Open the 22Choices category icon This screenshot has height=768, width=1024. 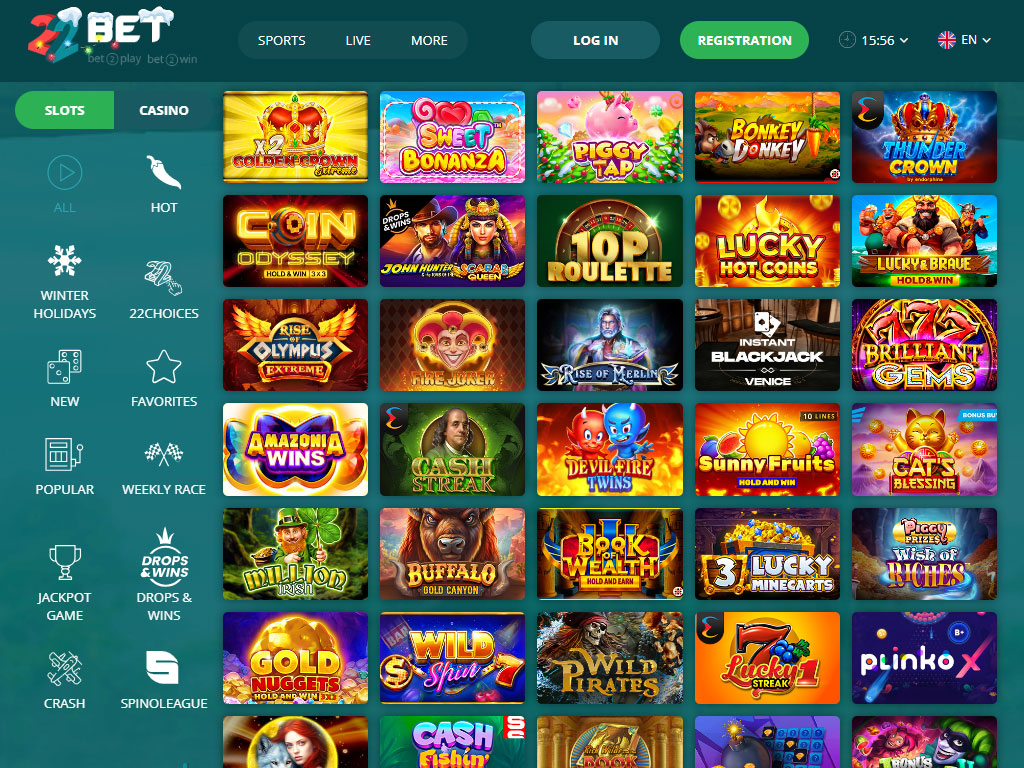pos(163,279)
